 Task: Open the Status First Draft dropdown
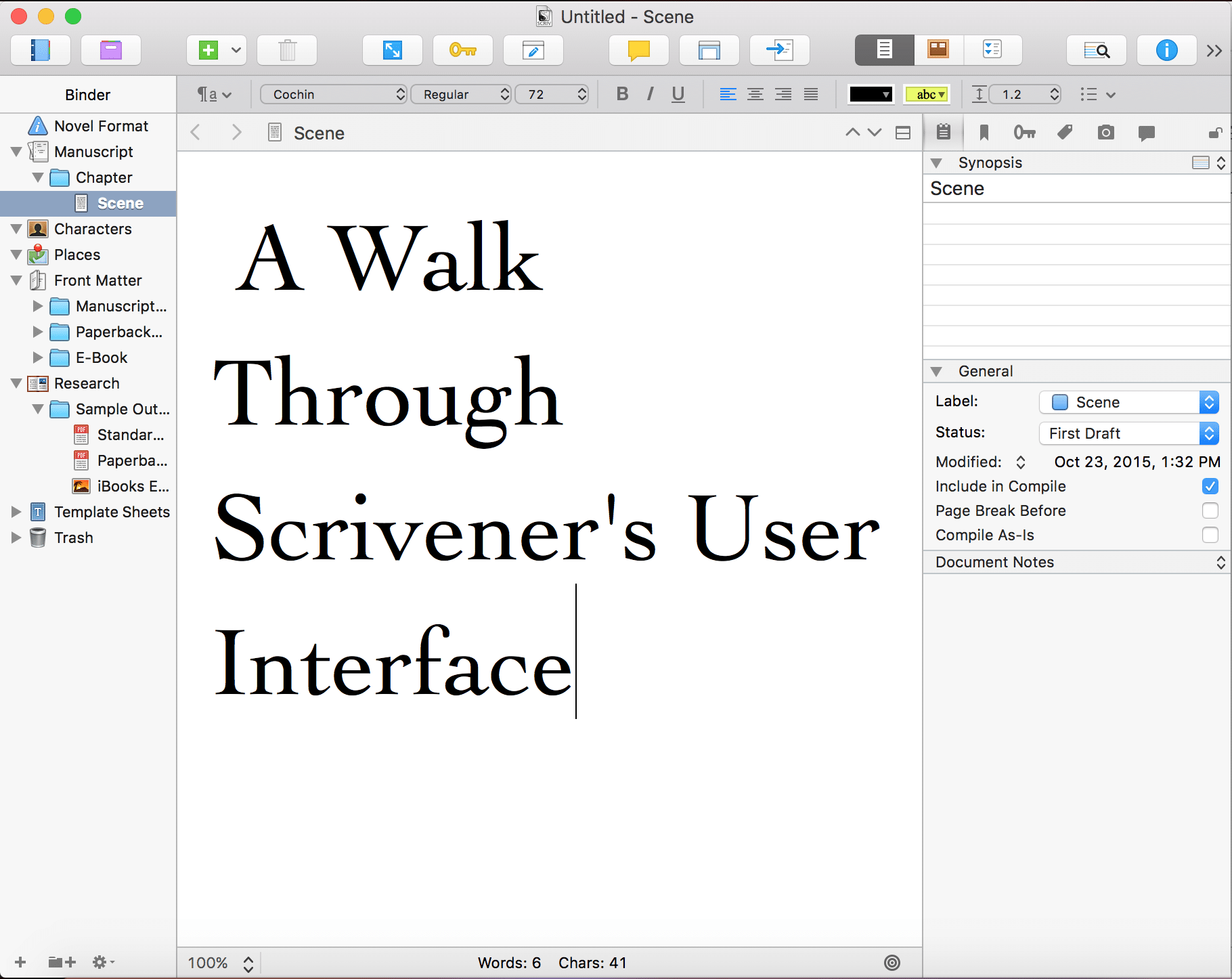pos(1129,433)
